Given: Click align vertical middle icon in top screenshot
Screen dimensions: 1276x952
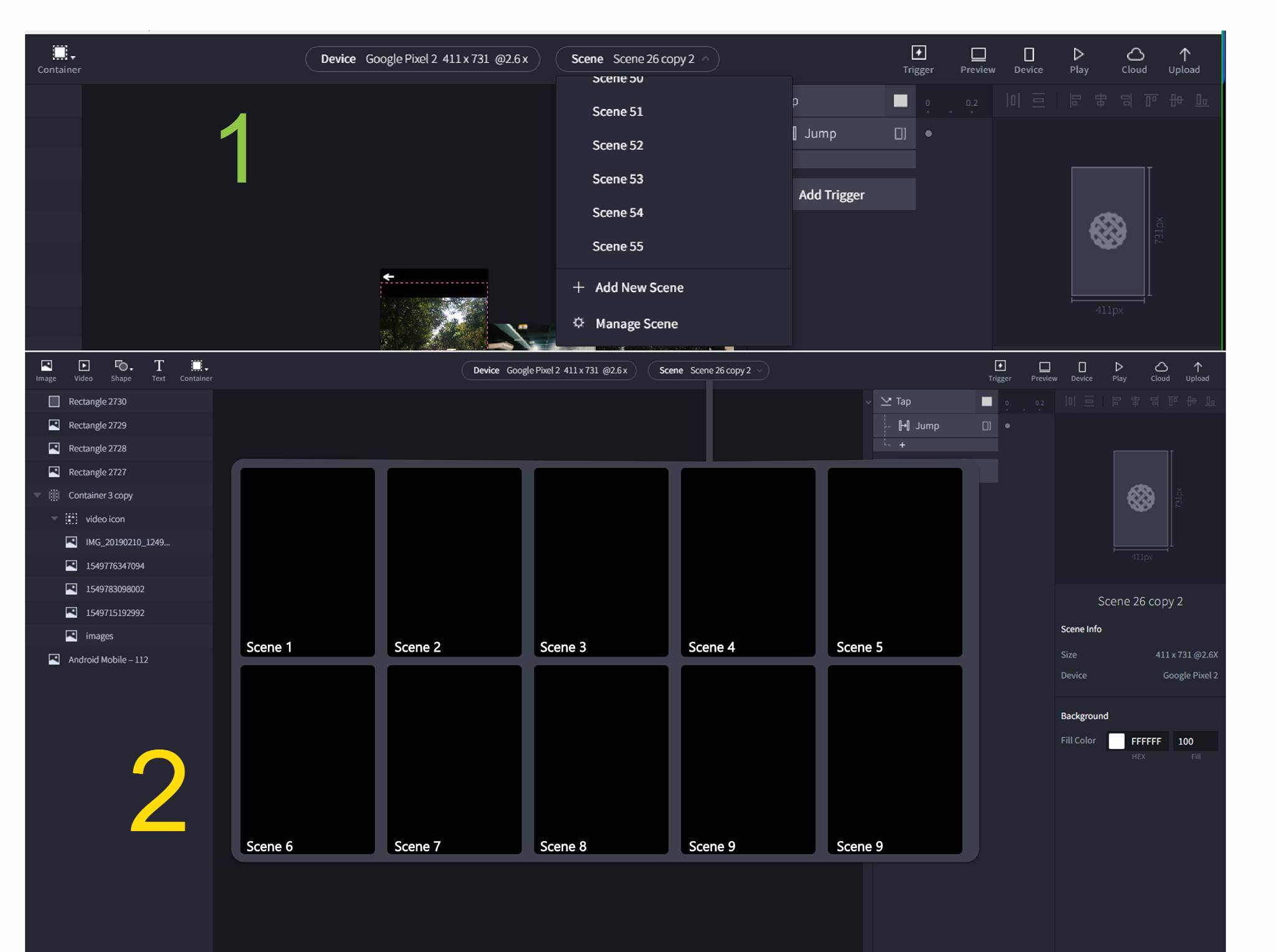Looking at the screenshot, I should 1176,100.
